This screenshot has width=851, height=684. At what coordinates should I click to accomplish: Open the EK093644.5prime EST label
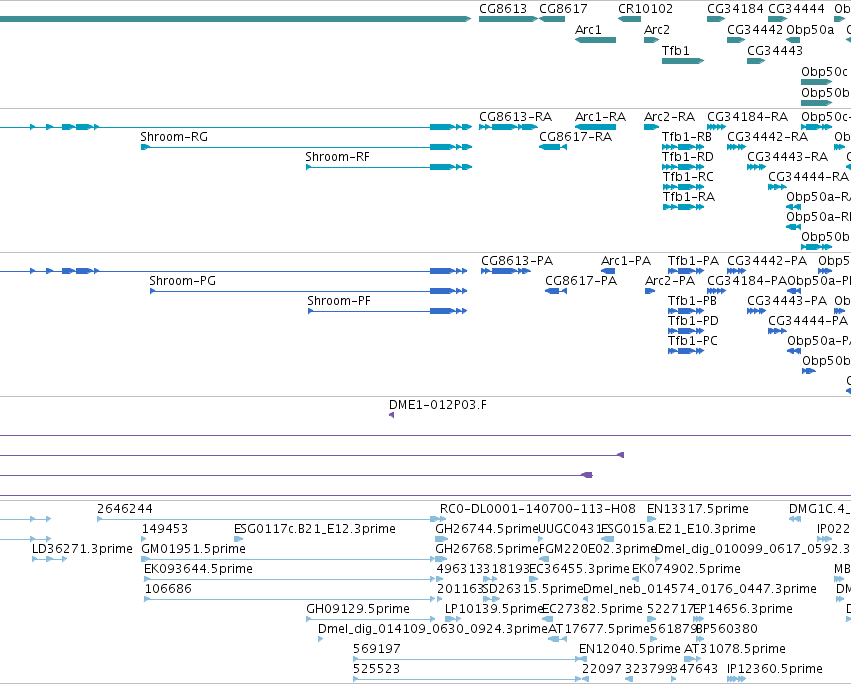198,569
